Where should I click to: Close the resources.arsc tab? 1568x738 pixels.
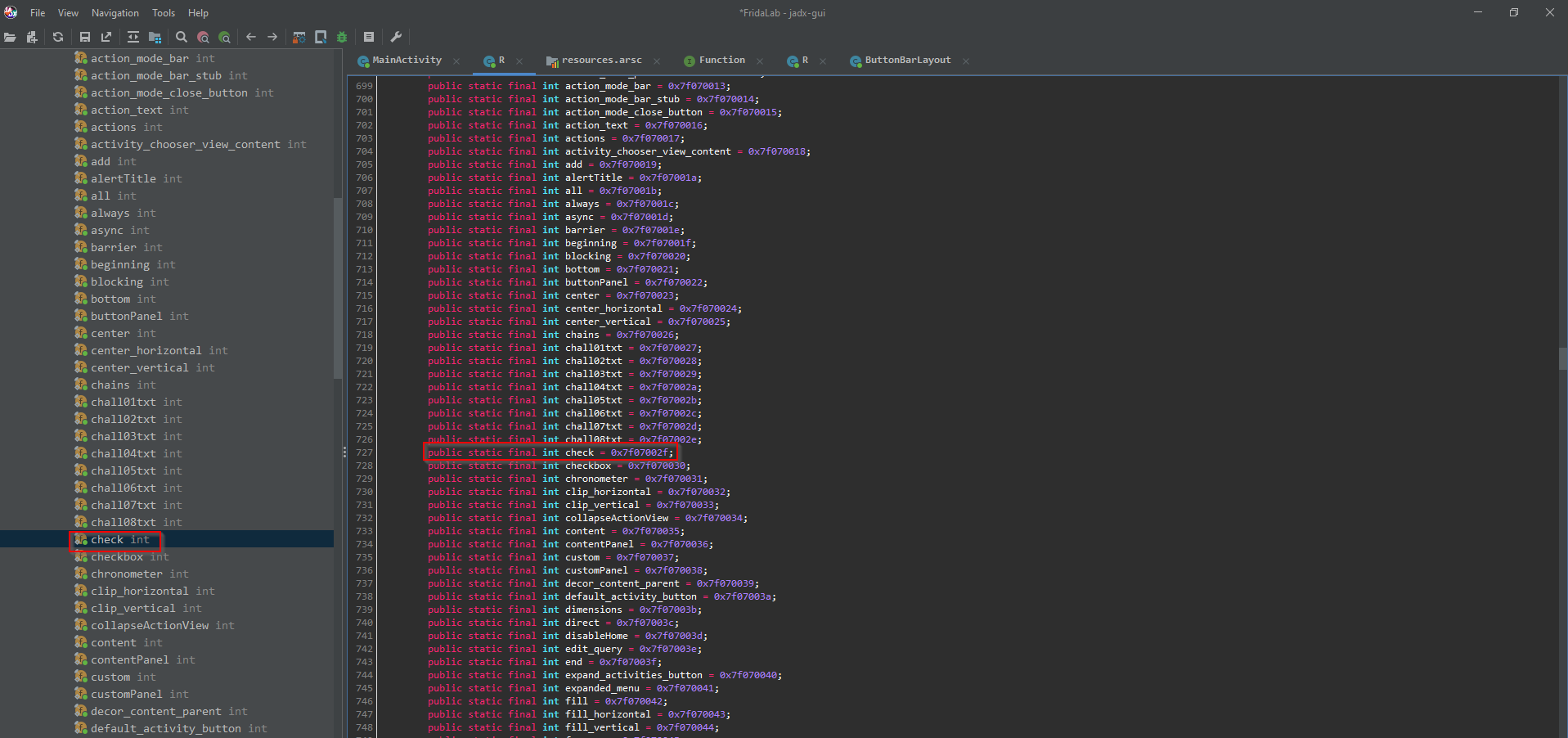[657, 61]
